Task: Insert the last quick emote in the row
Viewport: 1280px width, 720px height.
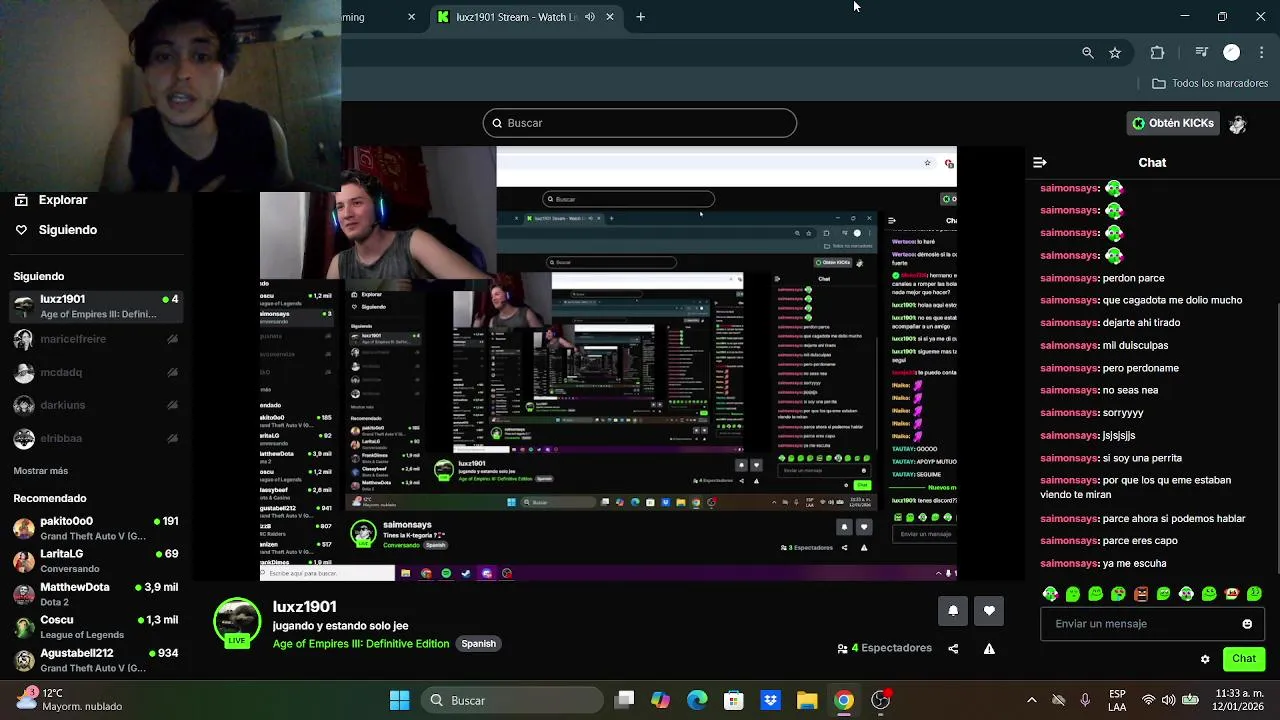Action: point(1254,594)
